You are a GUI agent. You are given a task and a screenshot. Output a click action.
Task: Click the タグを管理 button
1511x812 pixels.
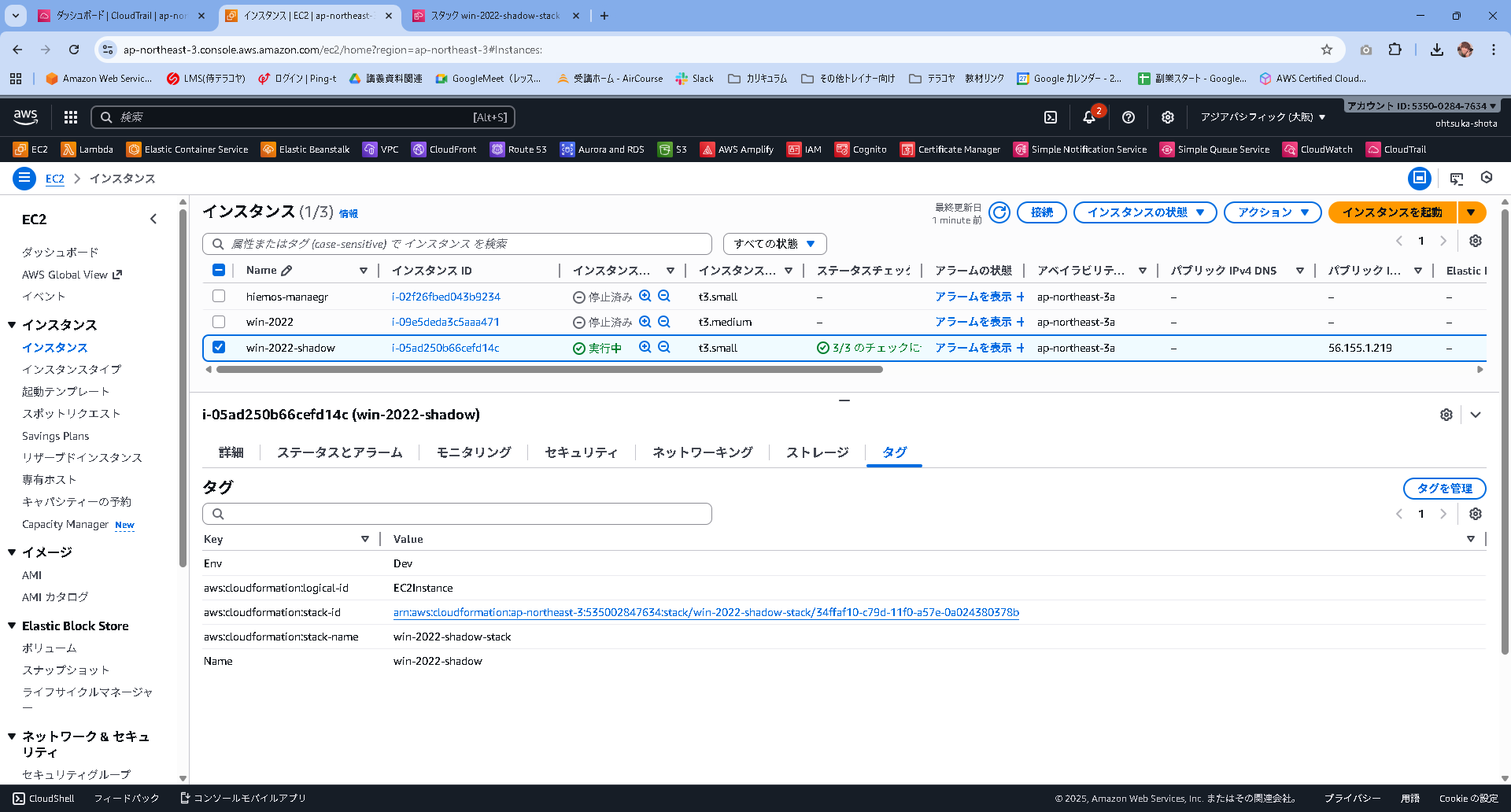pos(1444,489)
